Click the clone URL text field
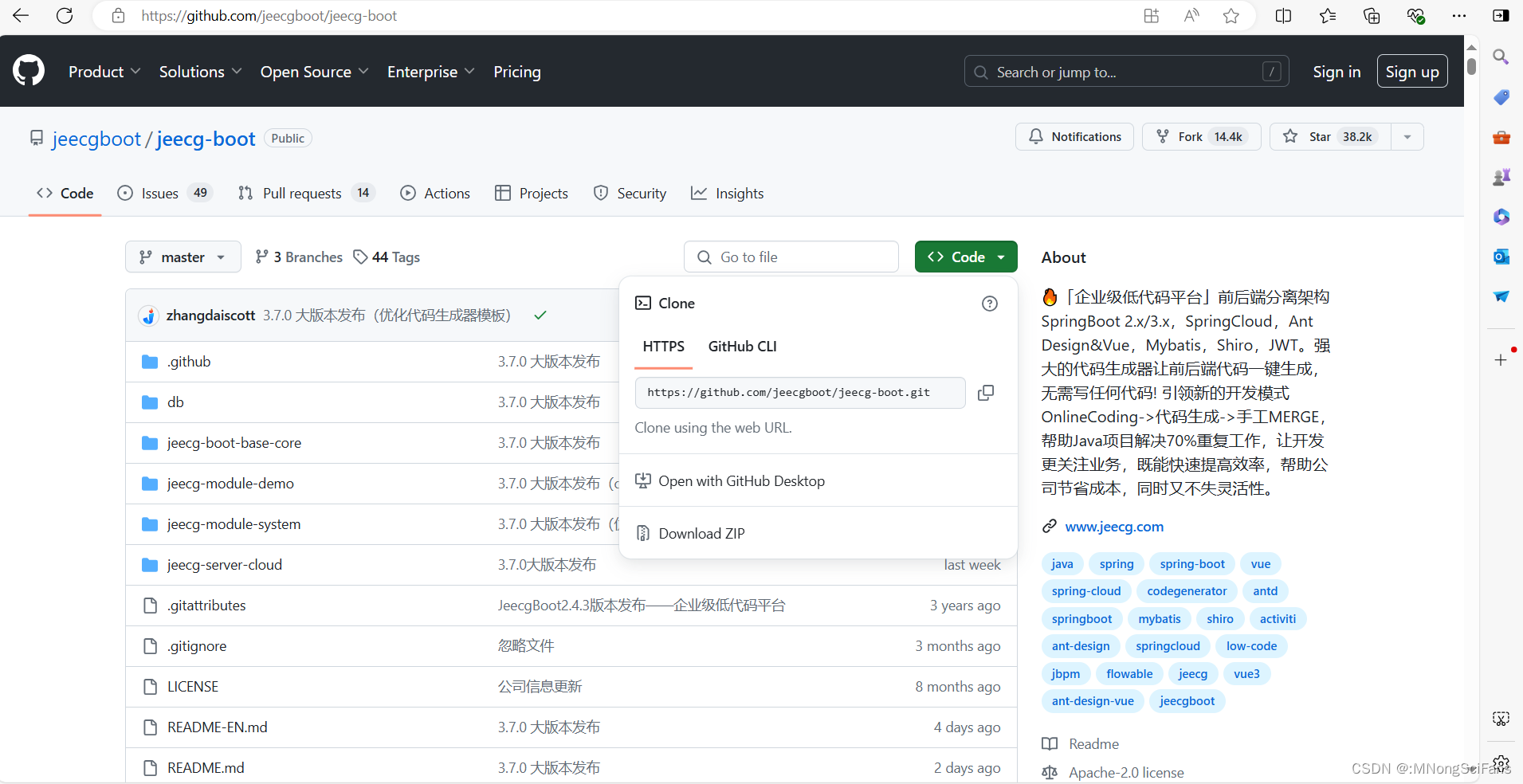Image resolution: width=1523 pixels, height=784 pixels. (x=800, y=393)
